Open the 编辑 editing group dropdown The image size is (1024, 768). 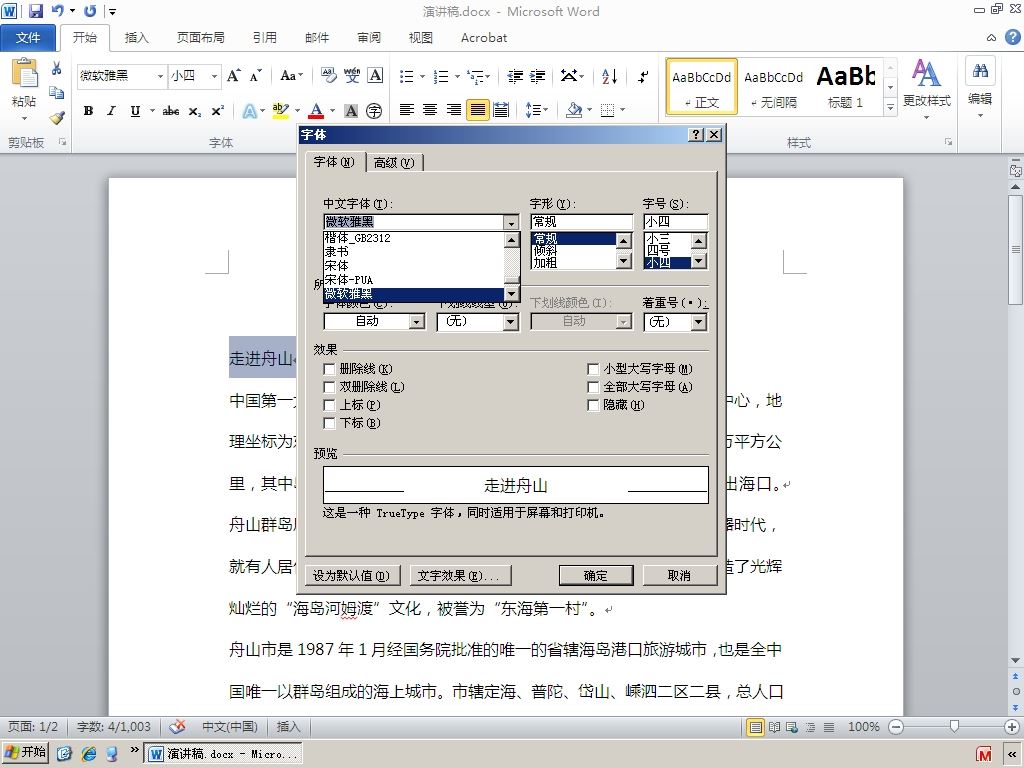pyautogui.click(x=980, y=90)
